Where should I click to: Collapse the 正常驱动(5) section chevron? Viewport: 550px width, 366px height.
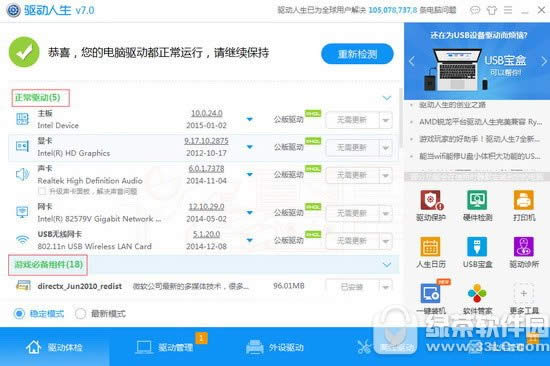pyautogui.click(x=387, y=98)
